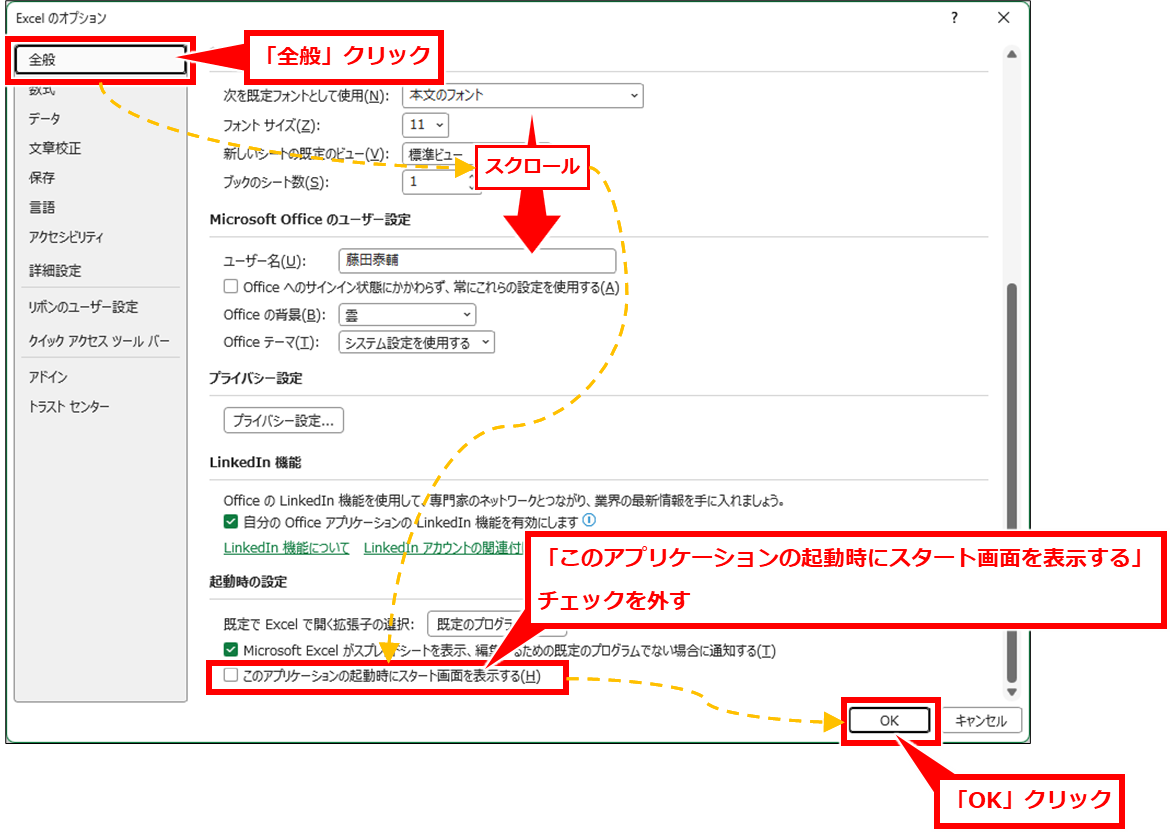The height and width of the screenshot is (834, 1172).
Task: Select the 全般 category
Action: (100, 59)
